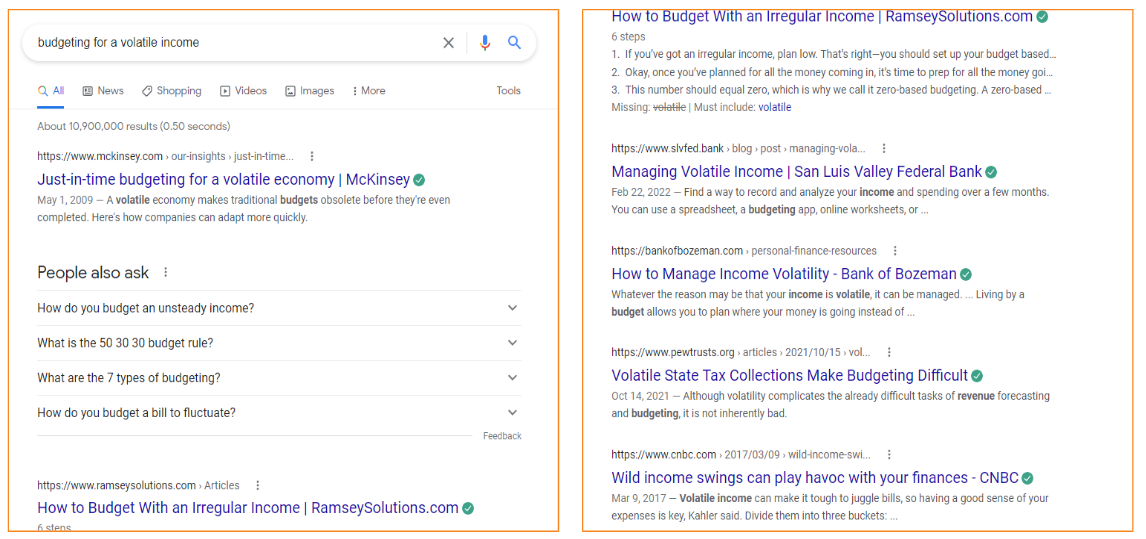Open 'Just-in-time budgeting for a volatile economy' link
Screen dimensions: 1146x539
(224, 179)
